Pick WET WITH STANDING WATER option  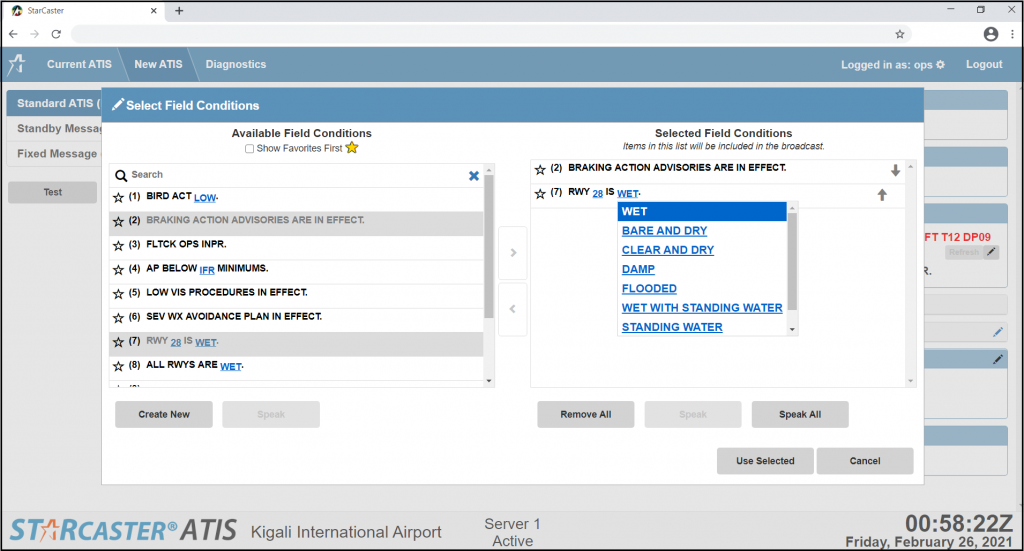[701, 308]
